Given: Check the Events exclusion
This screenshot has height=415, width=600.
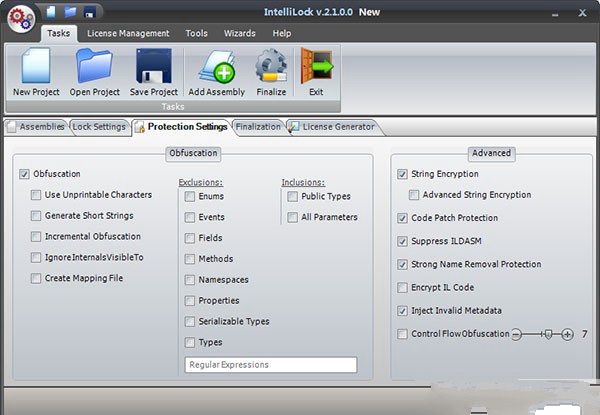Looking at the screenshot, I should [x=190, y=218].
